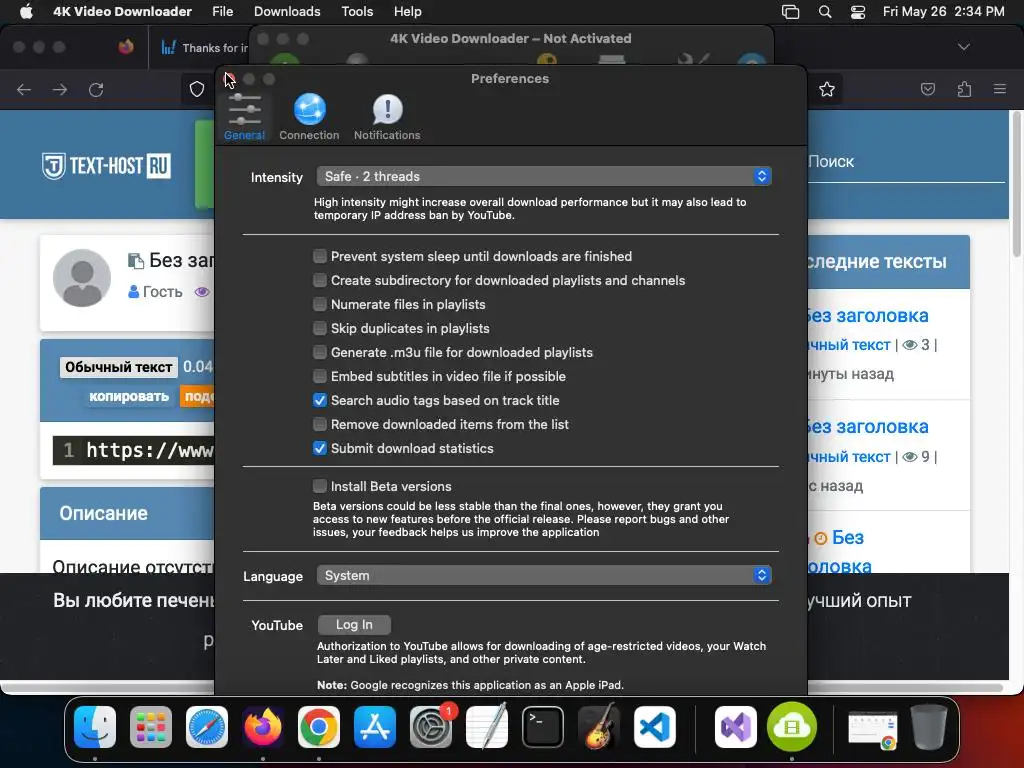Image resolution: width=1024 pixels, height=768 pixels.
Task: Open the Apple menu
Action: [x=26, y=11]
